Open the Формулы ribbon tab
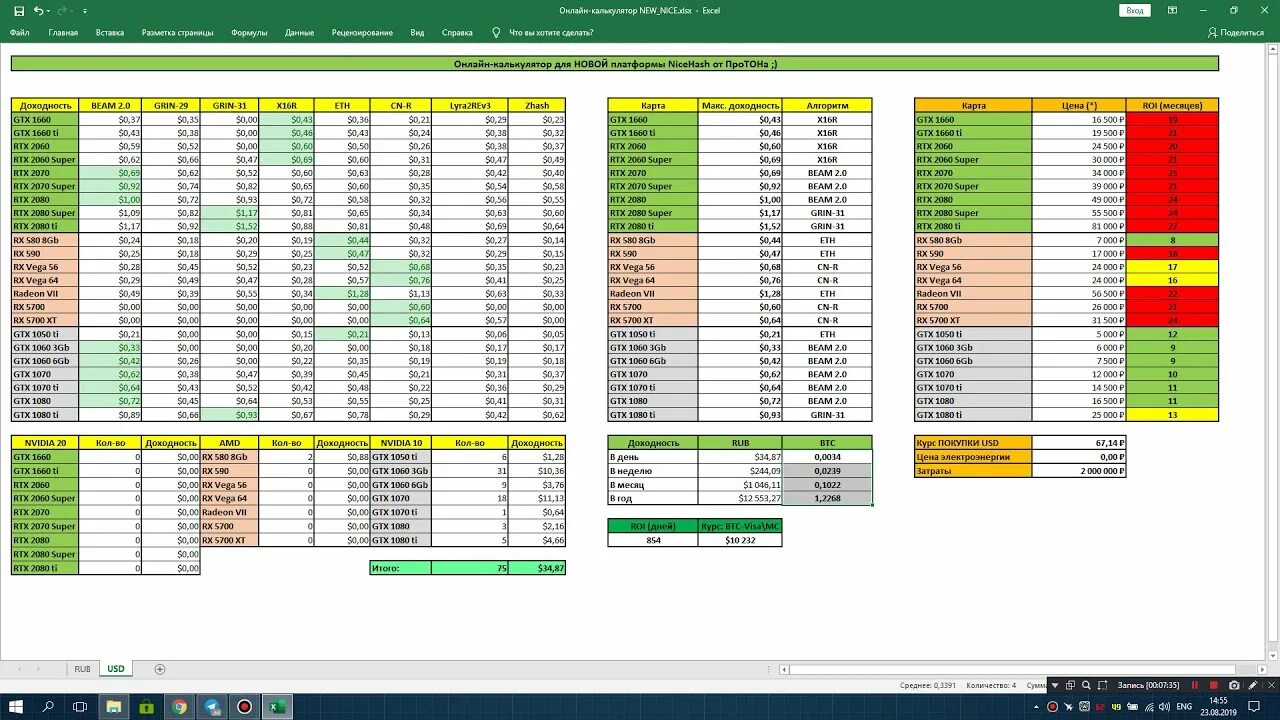 pos(249,32)
